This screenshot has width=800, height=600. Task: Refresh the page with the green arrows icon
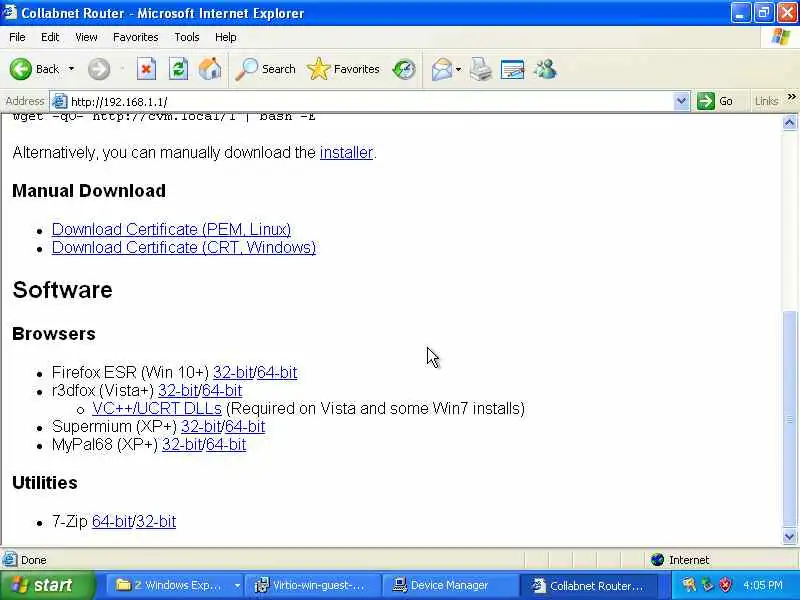coord(179,69)
